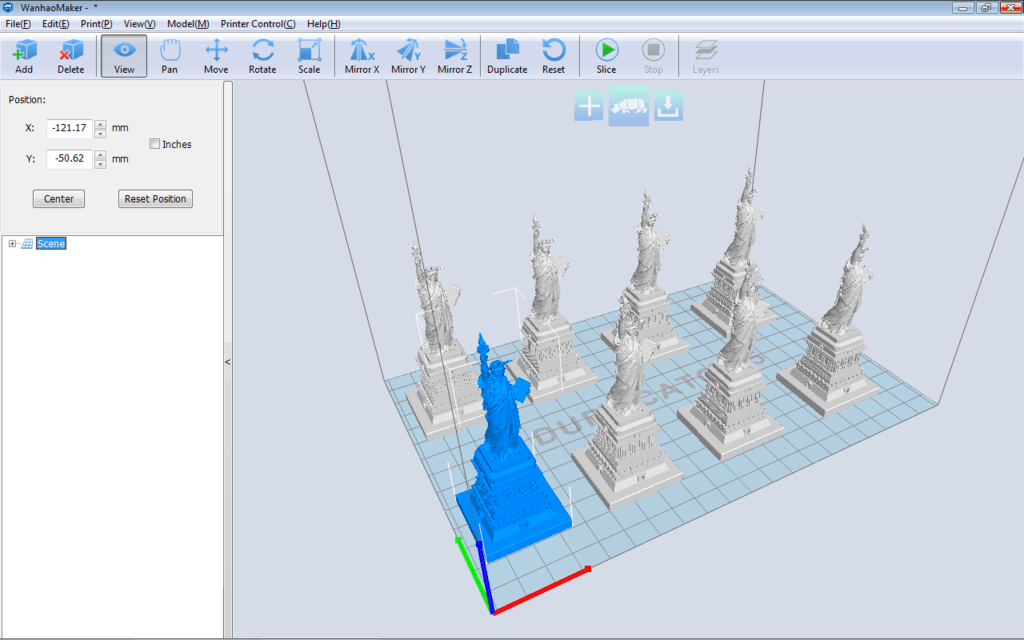Open the Model menu
The height and width of the screenshot is (640, 1024).
click(x=188, y=24)
